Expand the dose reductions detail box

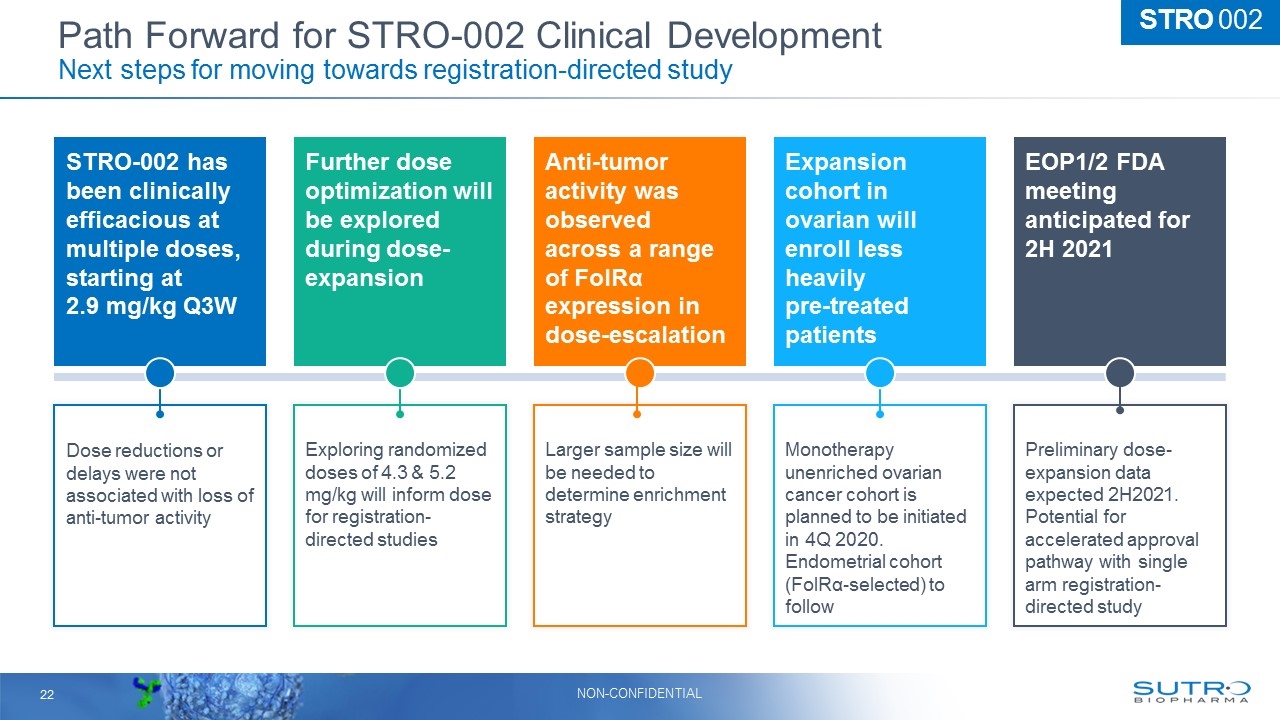159,515
